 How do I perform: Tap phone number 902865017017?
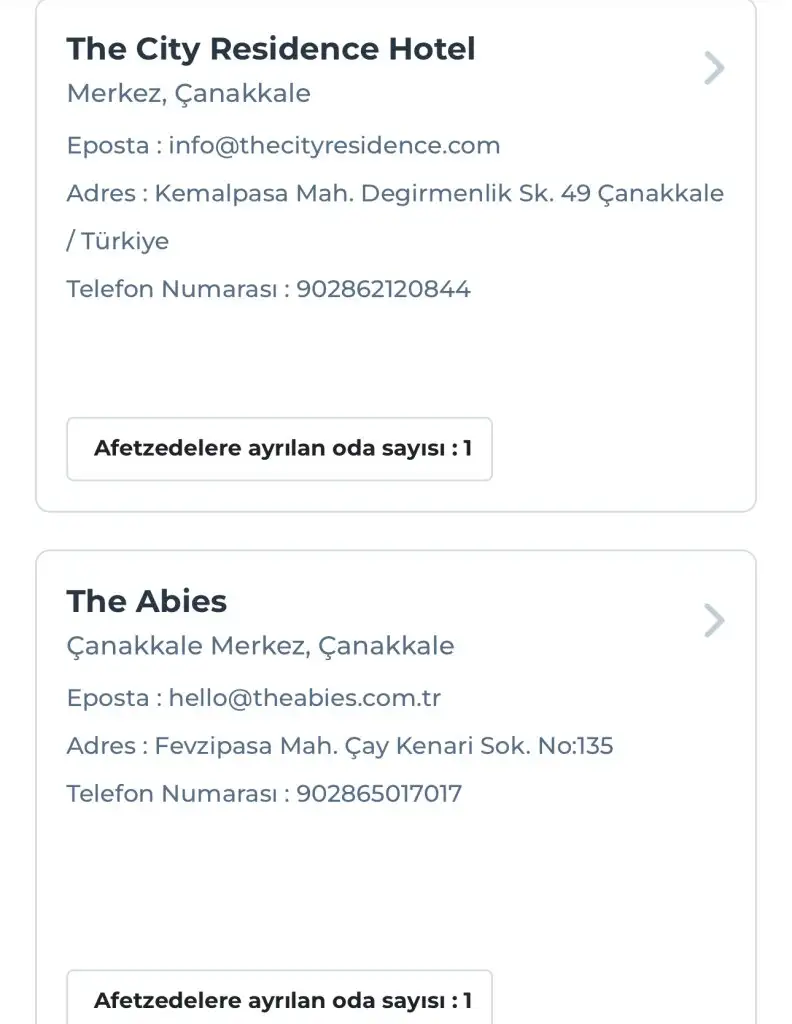pos(379,794)
